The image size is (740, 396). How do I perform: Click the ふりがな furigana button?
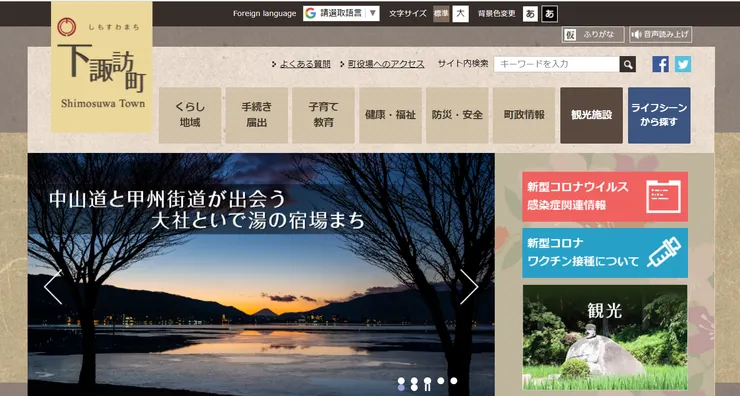[593, 35]
